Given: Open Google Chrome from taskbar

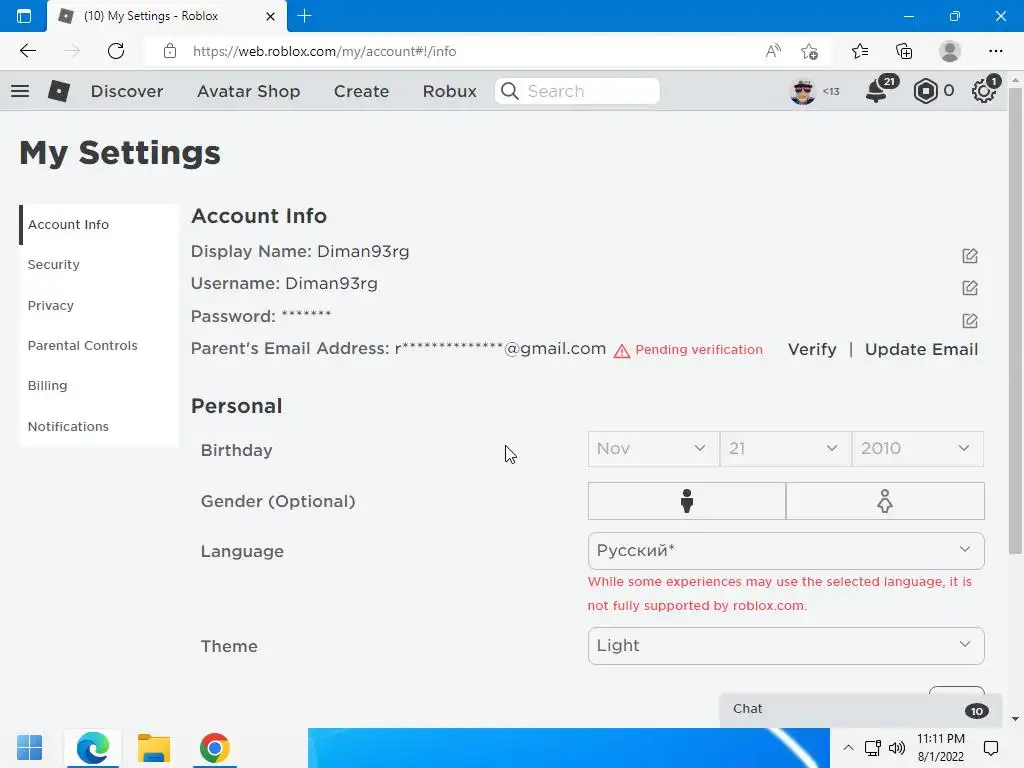Looking at the screenshot, I should pos(215,748).
